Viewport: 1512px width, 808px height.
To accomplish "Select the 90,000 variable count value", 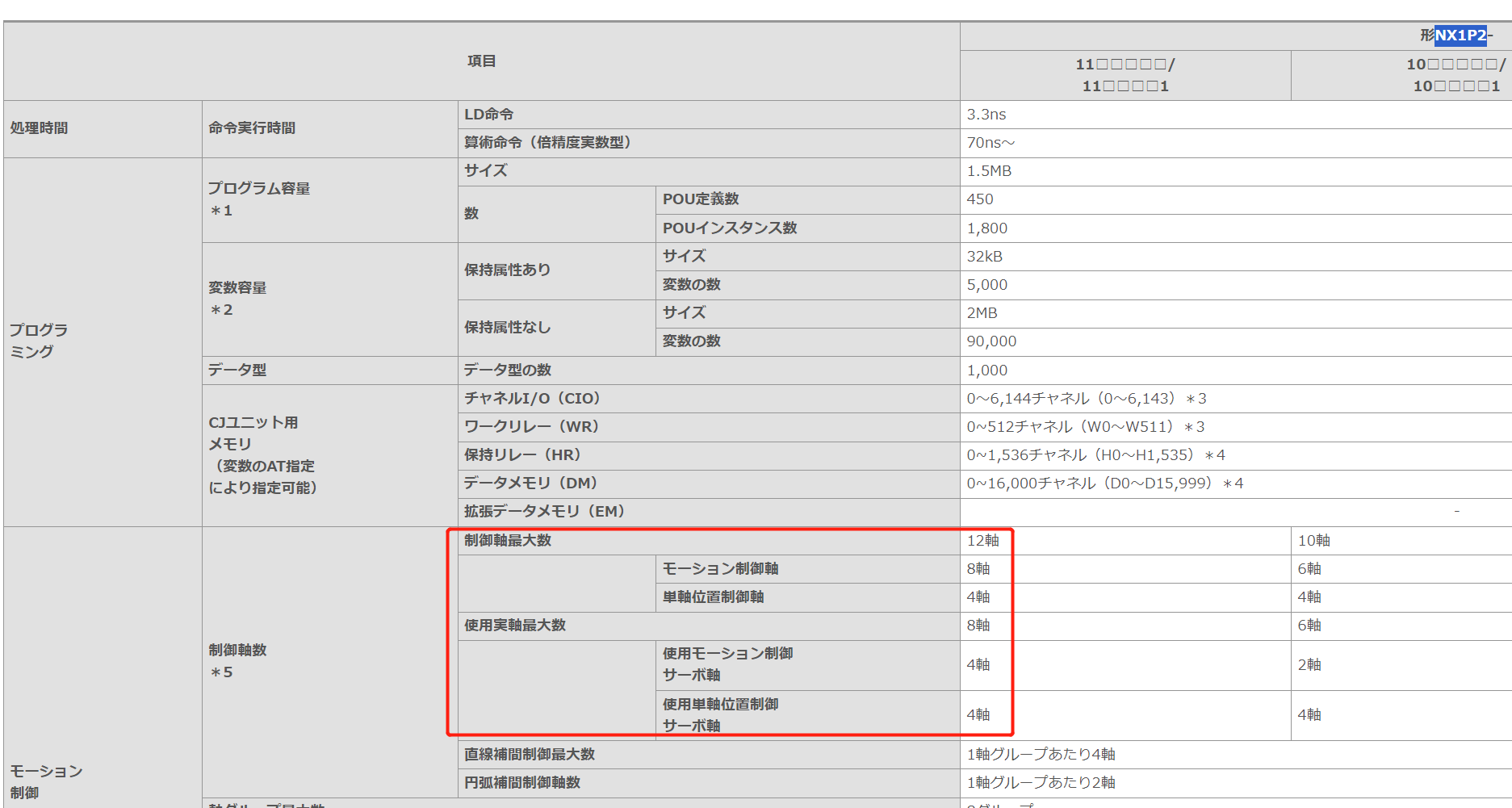I will (x=991, y=341).
